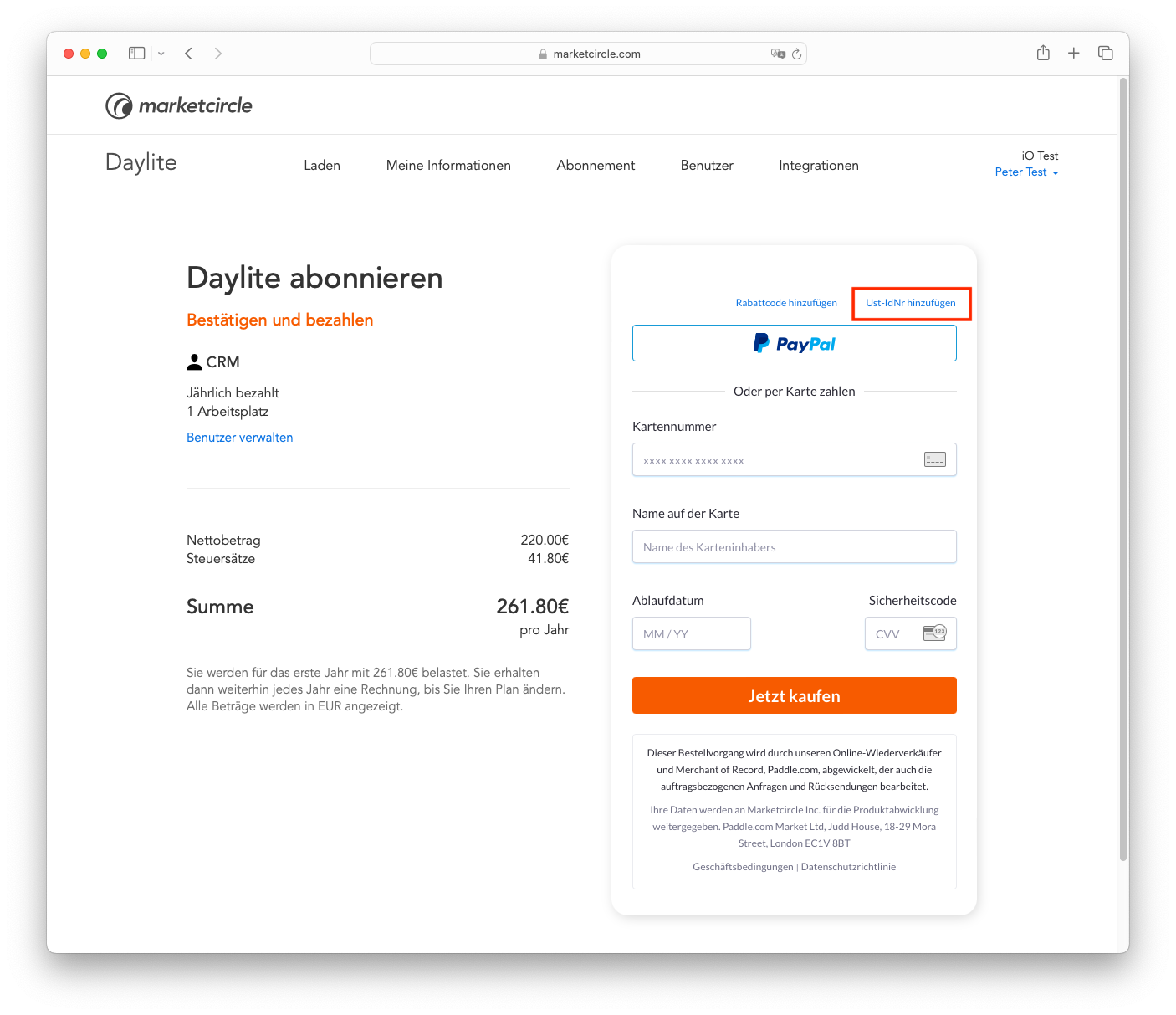The width and height of the screenshot is (1176, 1015).
Task: Click the Nettobetrag value 220.00€
Action: pos(545,540)
